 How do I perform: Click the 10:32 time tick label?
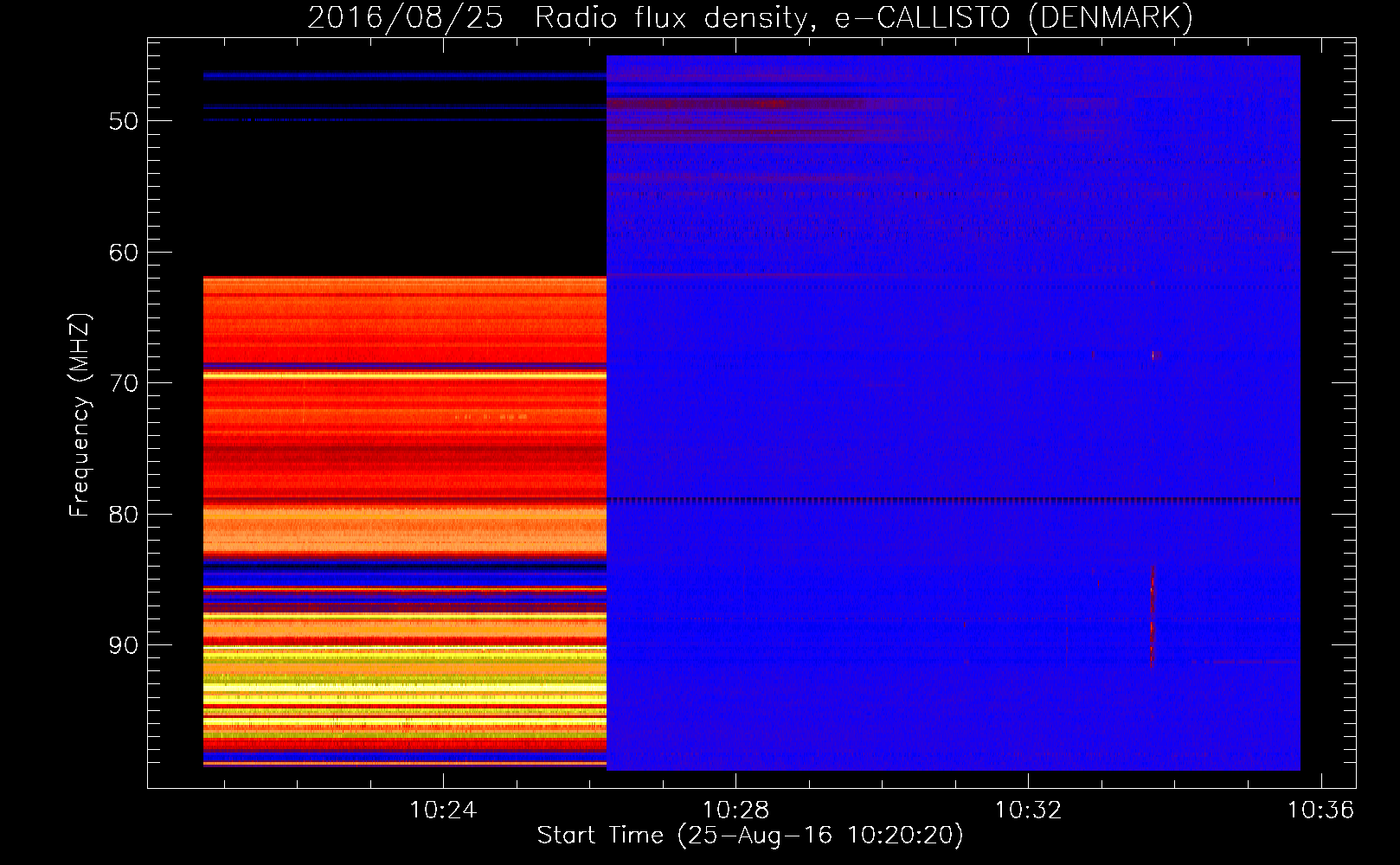click(1028, 810)
